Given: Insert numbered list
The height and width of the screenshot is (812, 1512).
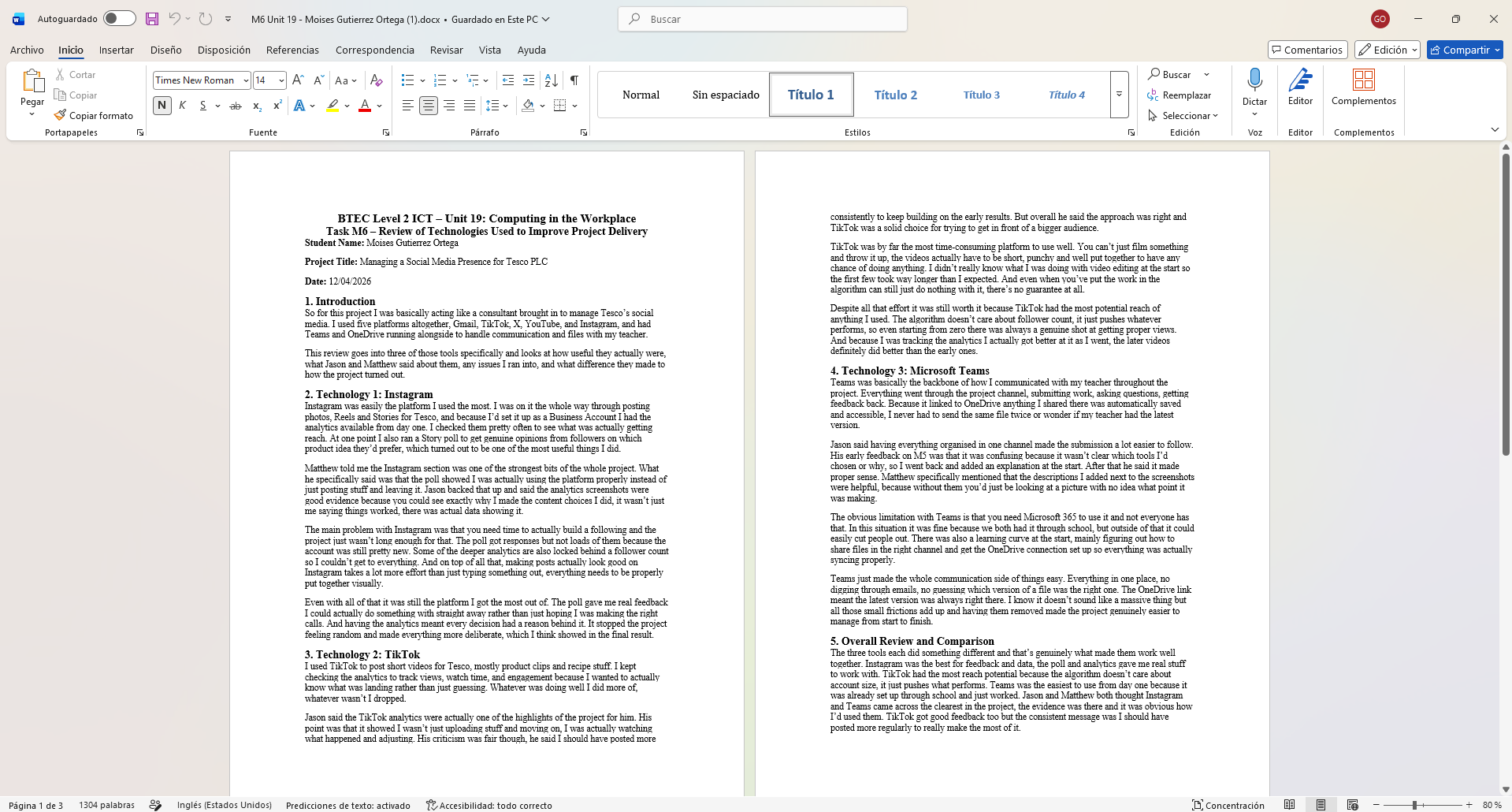Looking at the screenshot, I should point(440,80).
